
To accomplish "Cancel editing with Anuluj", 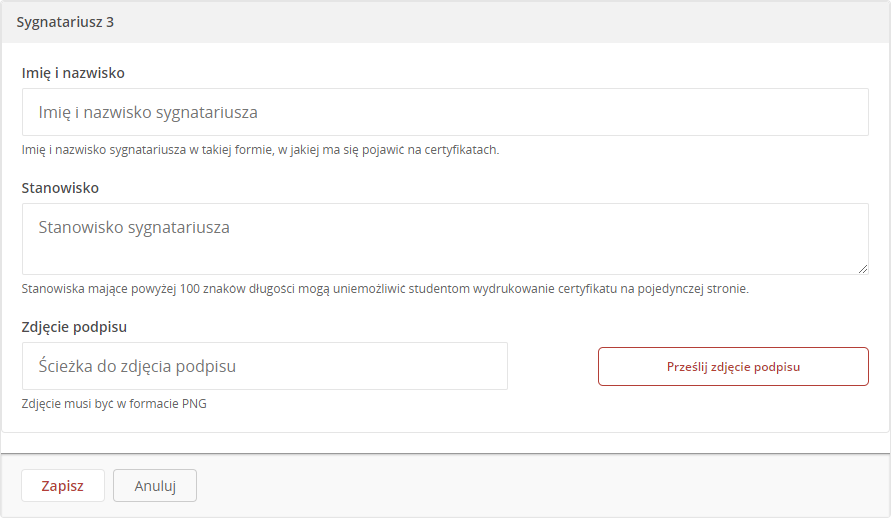I will (x=155, y=486).
